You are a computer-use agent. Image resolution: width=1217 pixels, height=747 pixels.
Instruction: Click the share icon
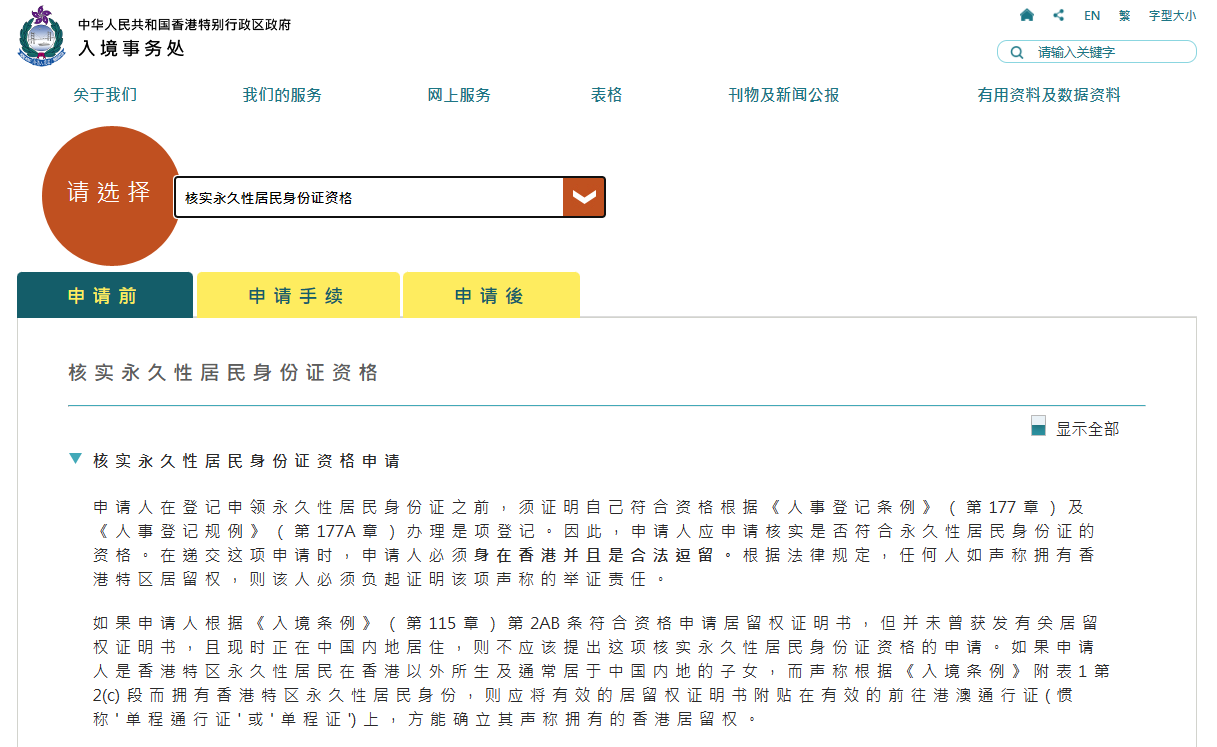1058,15
